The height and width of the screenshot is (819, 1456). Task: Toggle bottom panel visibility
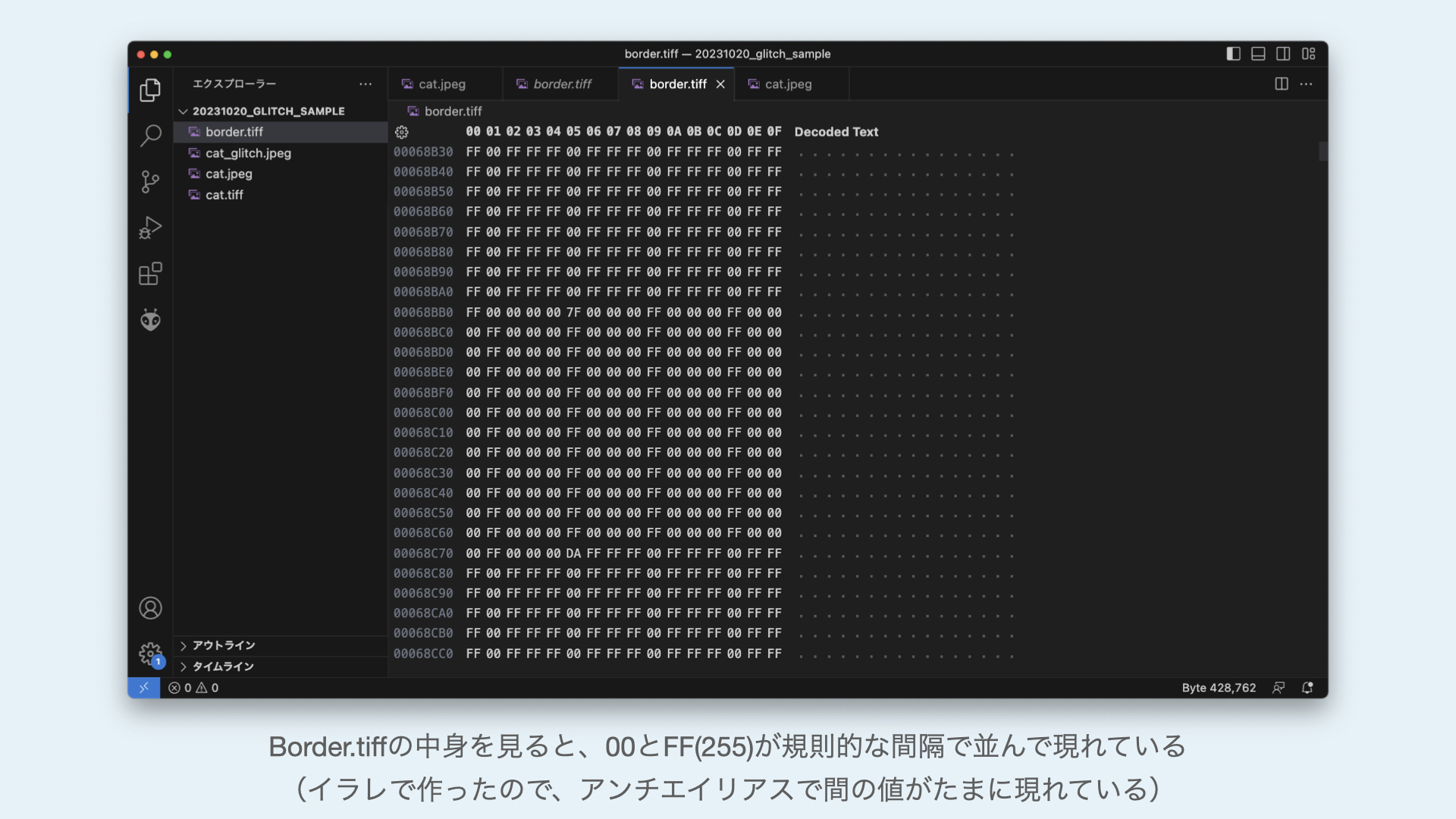coord(1258,54)
